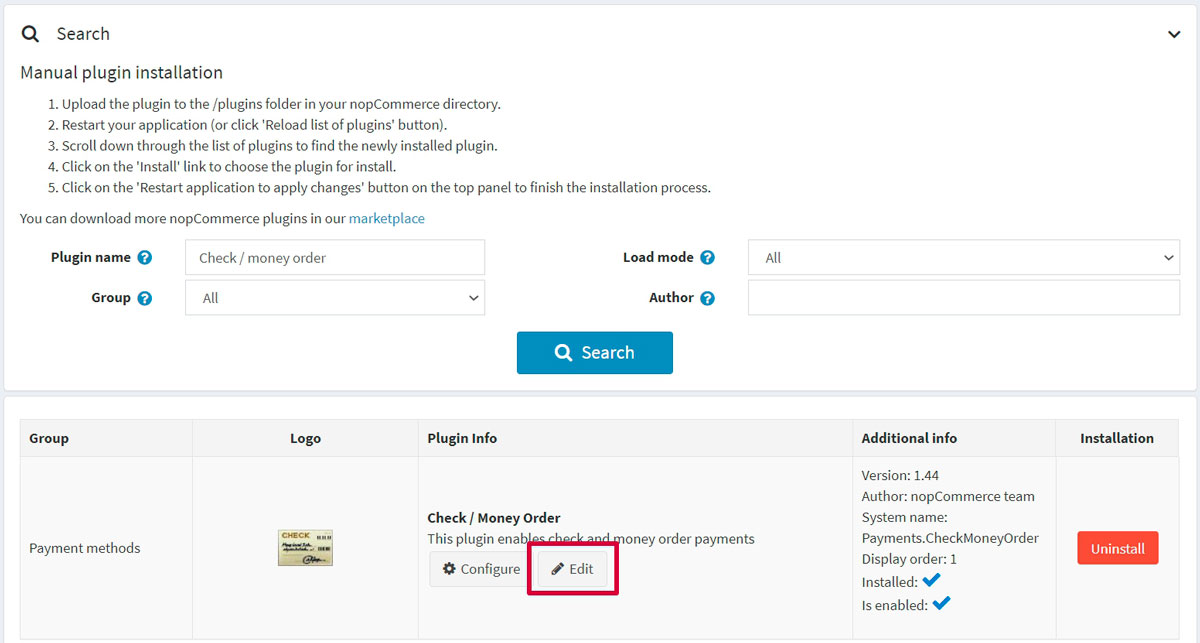Open the Load mode dropdown
Screen dimensions: 1200x643
[964, 258]
